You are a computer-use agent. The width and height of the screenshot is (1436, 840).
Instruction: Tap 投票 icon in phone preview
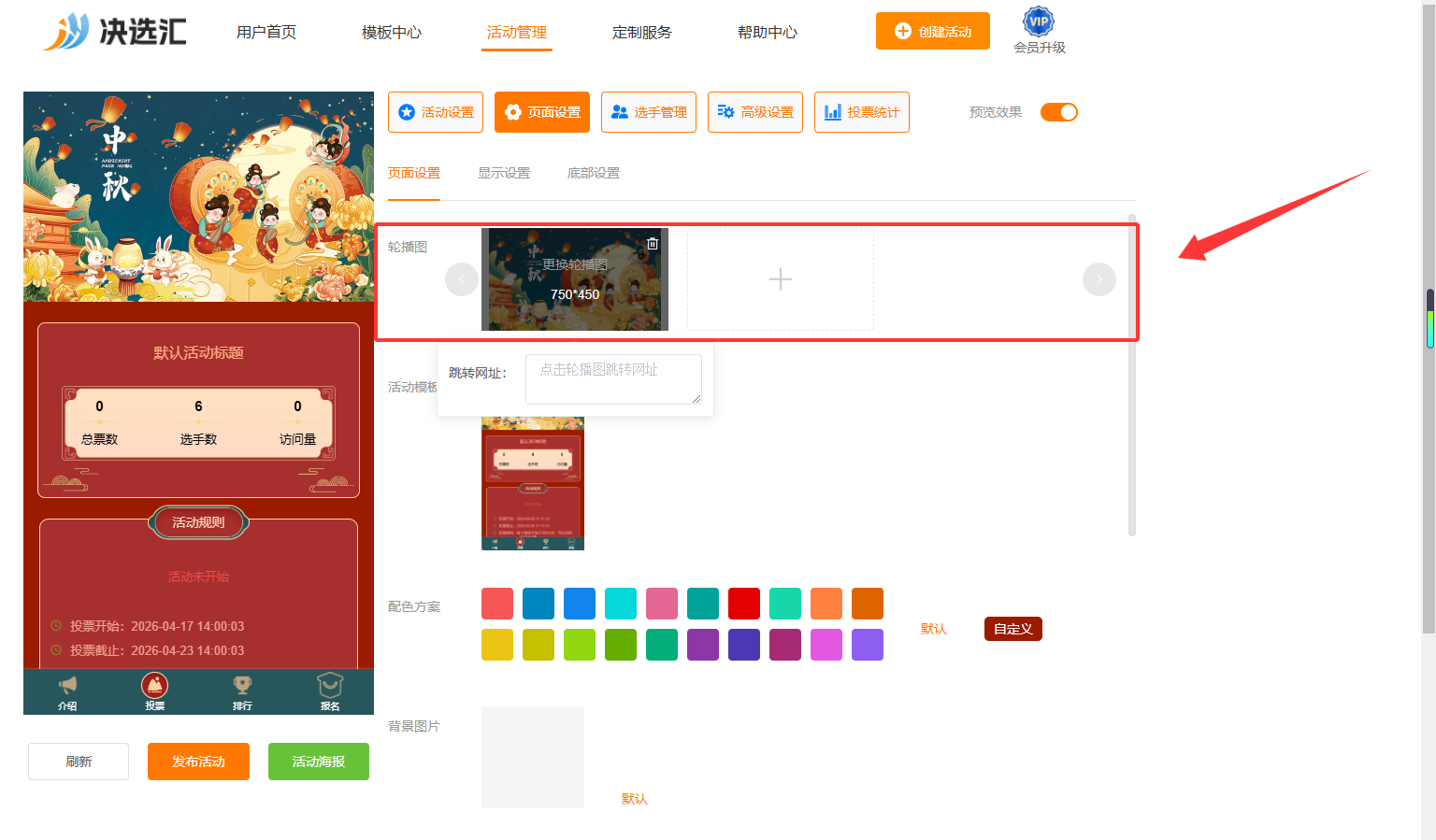(x=155, y=692)
